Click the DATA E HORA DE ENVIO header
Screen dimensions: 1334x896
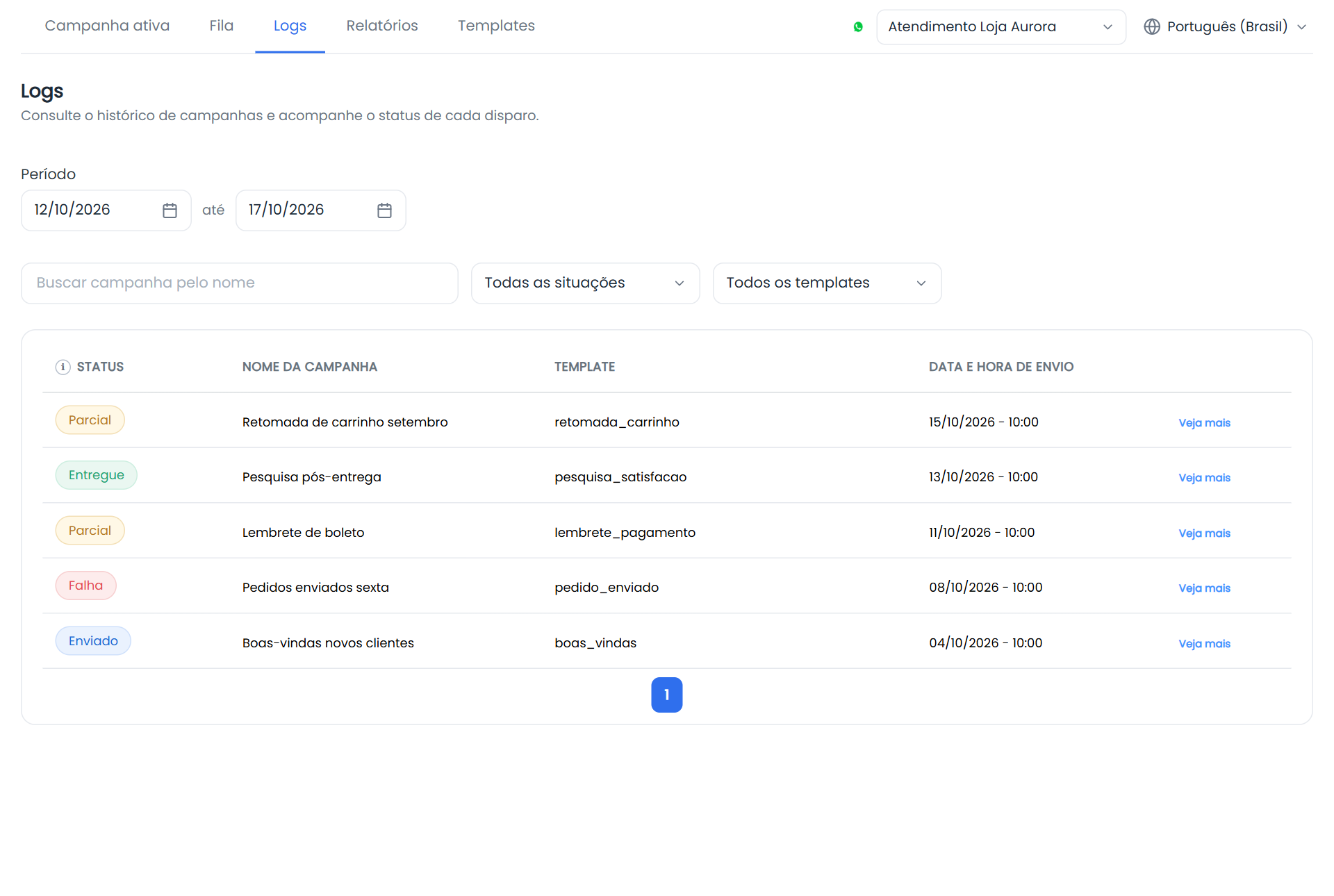click(x=1001, y=367)
